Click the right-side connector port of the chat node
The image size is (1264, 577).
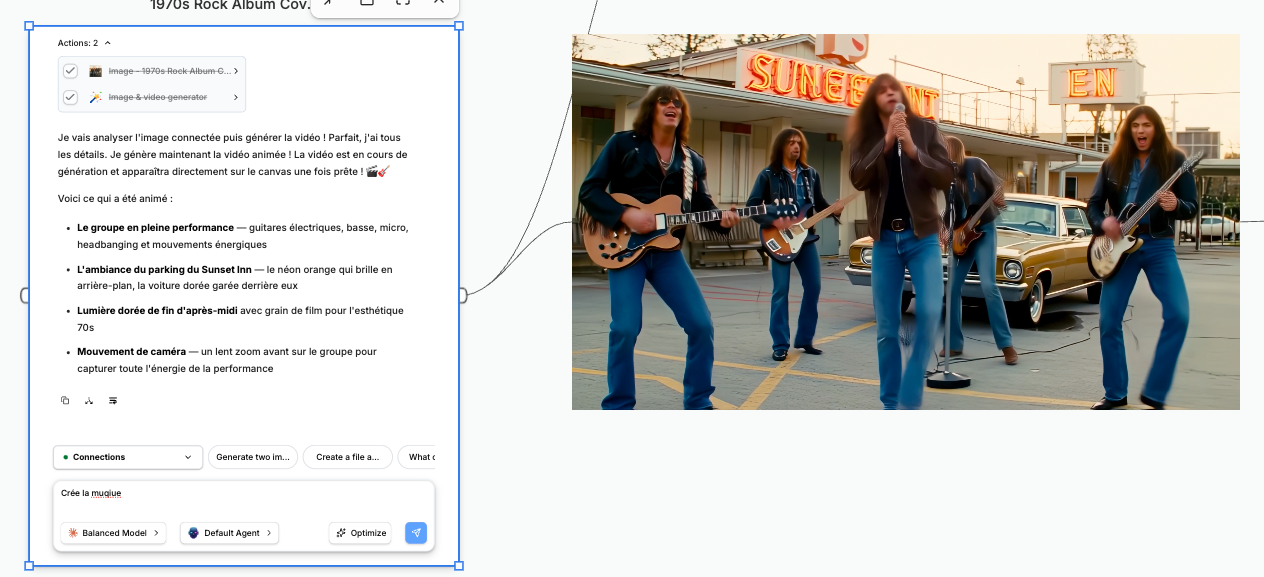462,295
